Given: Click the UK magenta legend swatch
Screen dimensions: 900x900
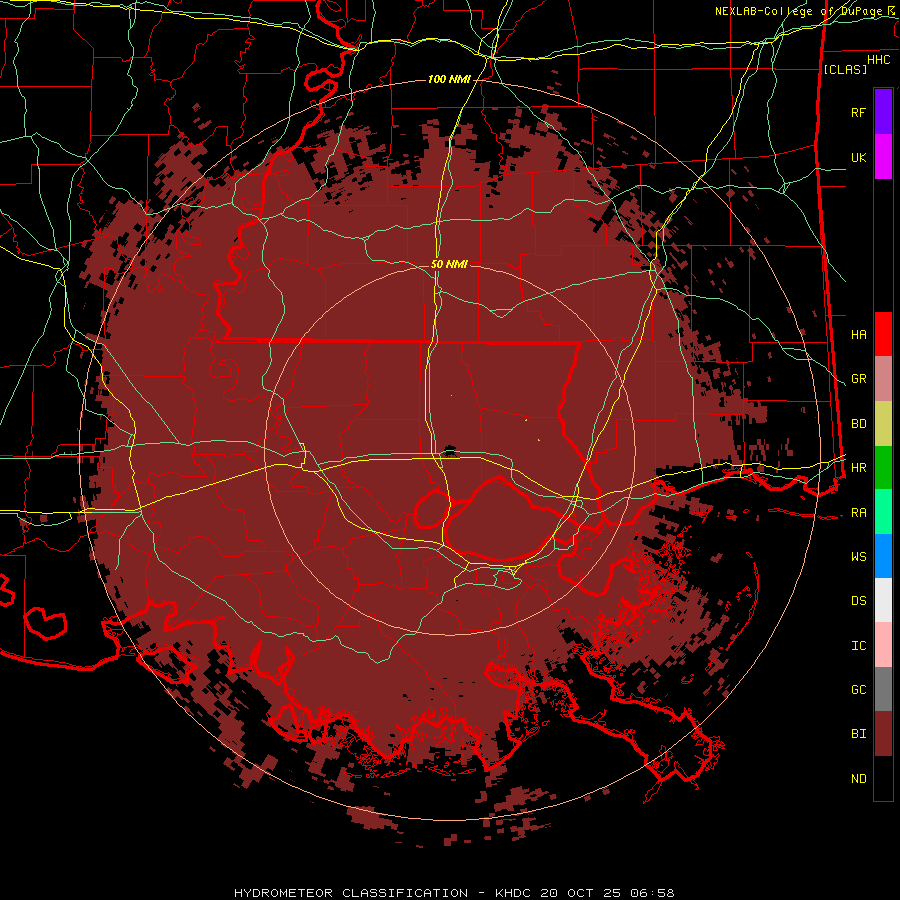Looking at the screenshot, I should coord(883,157).
